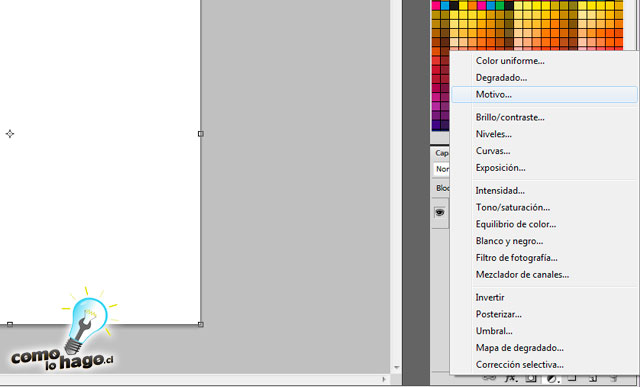Toggle the layer visibility eye icon

pos(440,212)
